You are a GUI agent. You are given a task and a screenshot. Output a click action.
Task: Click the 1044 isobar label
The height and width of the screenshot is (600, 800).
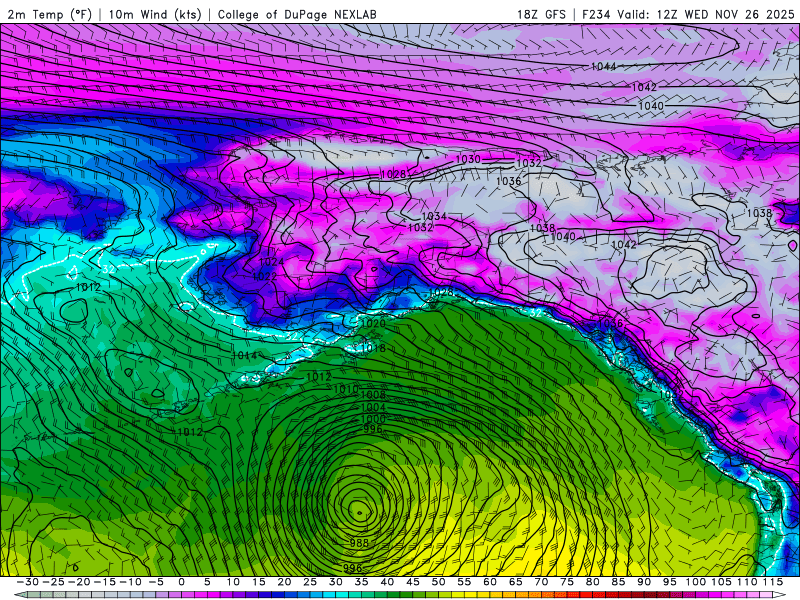[604, 66]
